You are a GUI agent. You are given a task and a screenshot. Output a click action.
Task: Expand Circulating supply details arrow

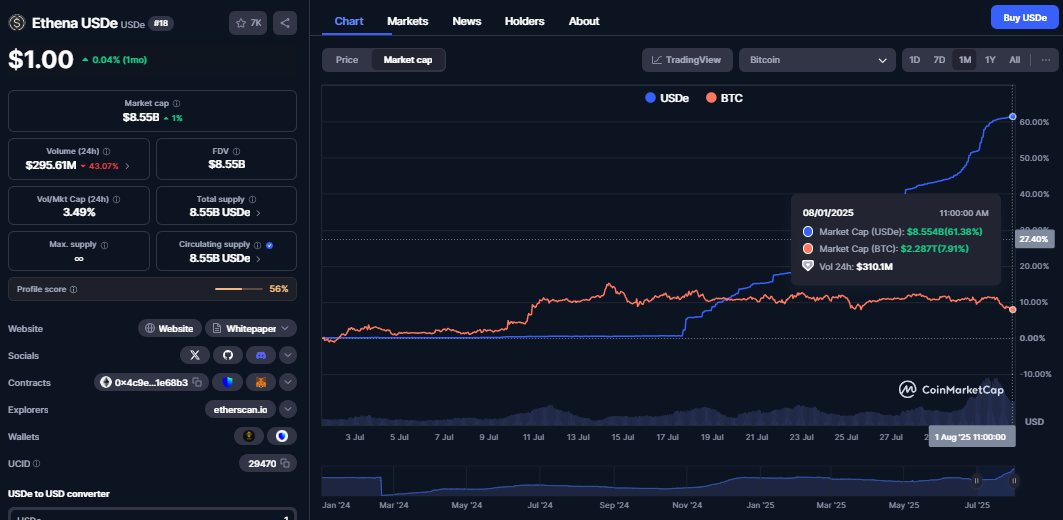tap(258, 259)
